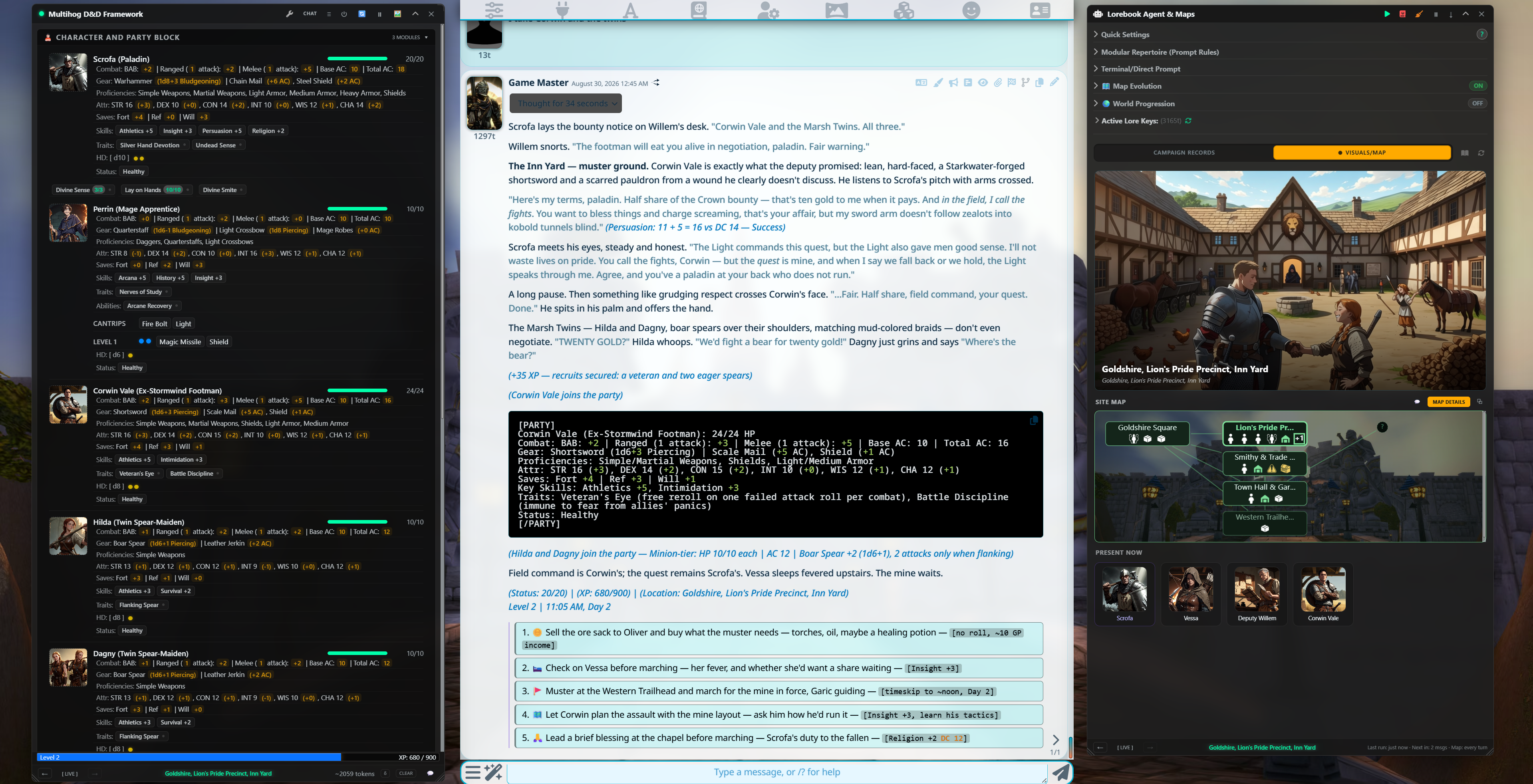The height and width of the screenshot is (784, 1533).
Task: Select the Smithy & Trade map node
Action: tap(1265, 463)
